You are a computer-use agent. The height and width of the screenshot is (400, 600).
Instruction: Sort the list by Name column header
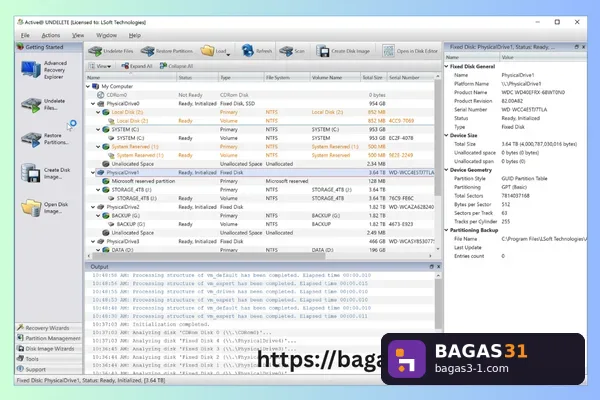[x=130, y=77]
